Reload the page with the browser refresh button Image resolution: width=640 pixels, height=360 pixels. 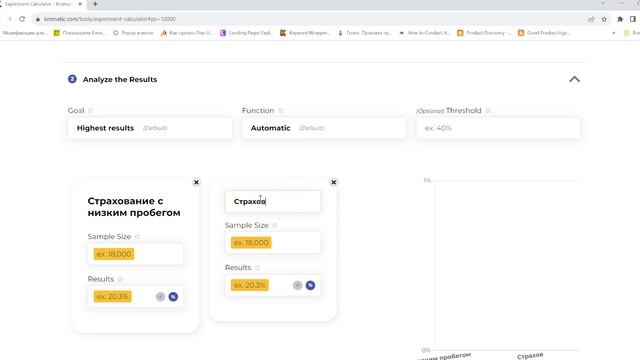22,19
